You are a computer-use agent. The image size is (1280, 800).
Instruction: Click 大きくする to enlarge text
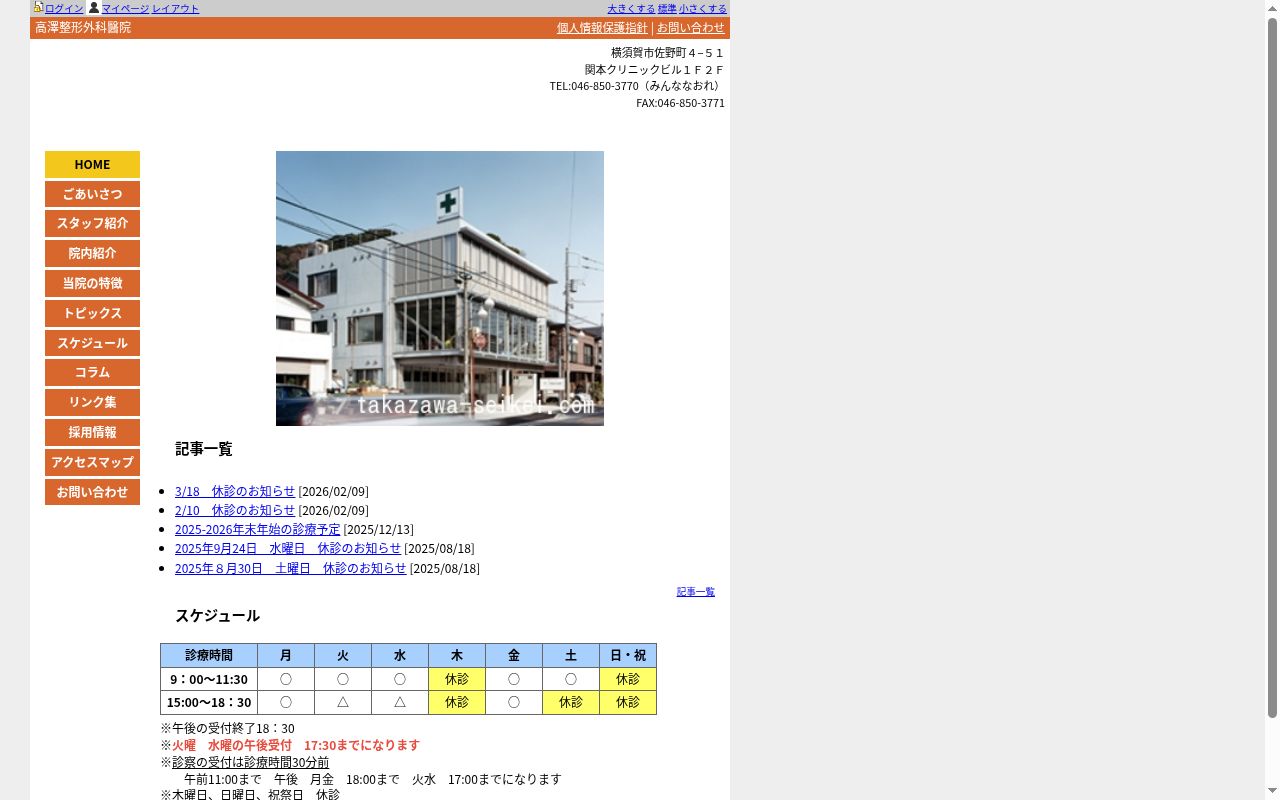click(631, 8)
